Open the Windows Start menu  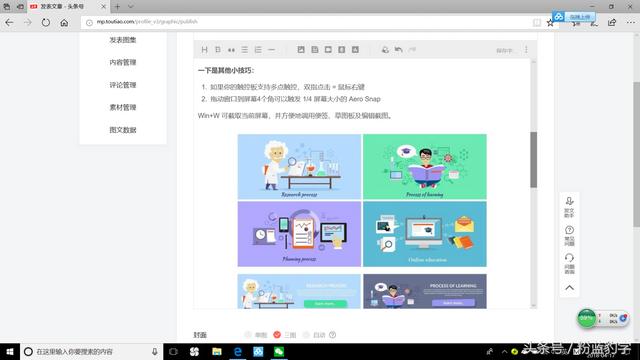coord(10,351)
